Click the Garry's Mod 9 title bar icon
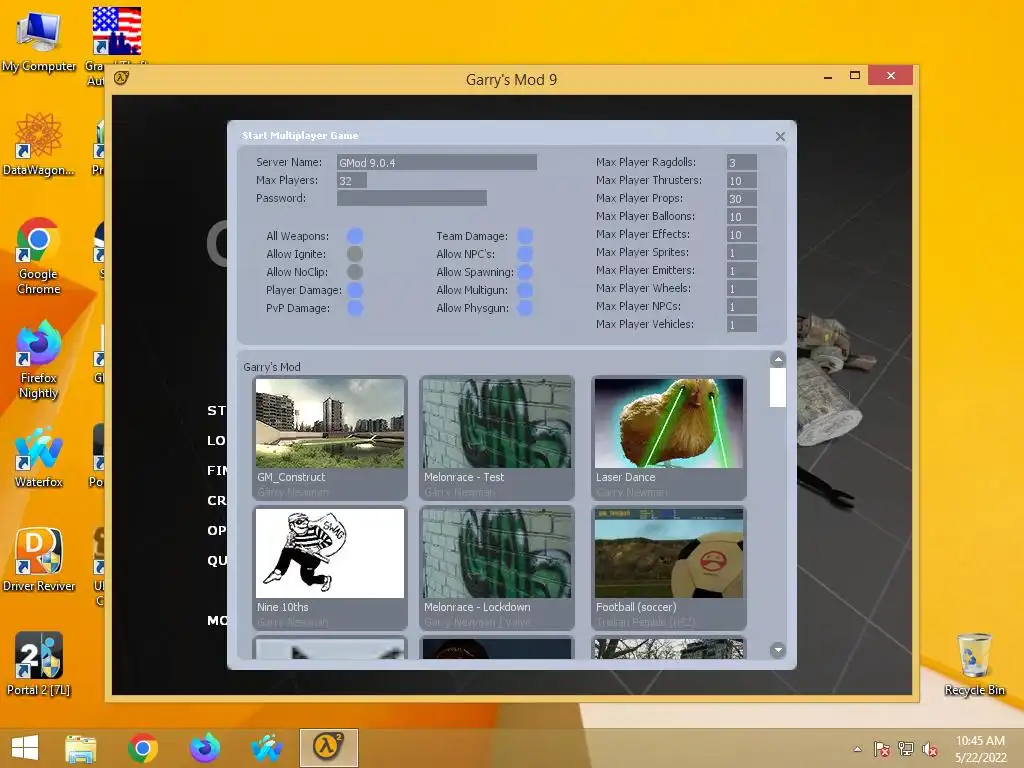1024x768 pixels. [x=121, y=78]
